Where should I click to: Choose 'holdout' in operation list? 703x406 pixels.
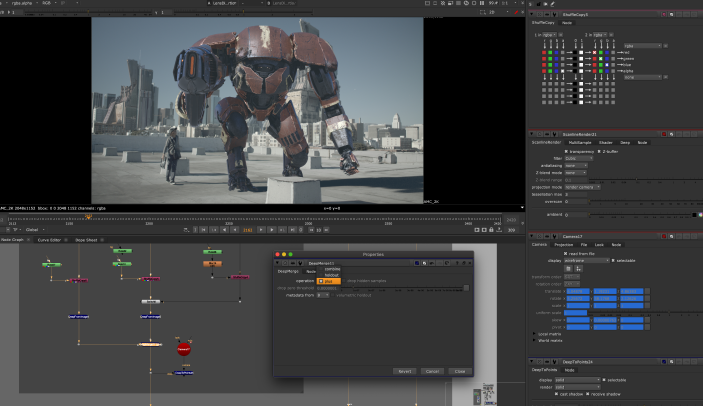point(331,275)
